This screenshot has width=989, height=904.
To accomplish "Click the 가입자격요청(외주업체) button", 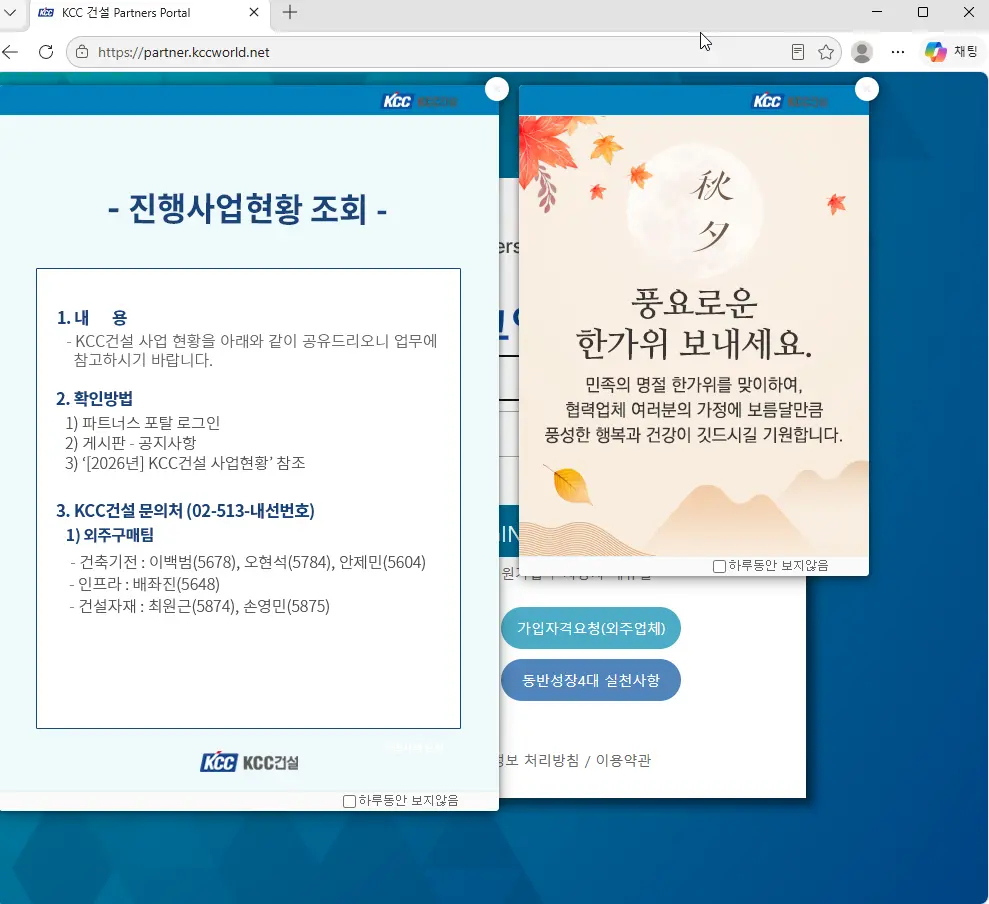I will pyautogui.click(x=590, y=628).
